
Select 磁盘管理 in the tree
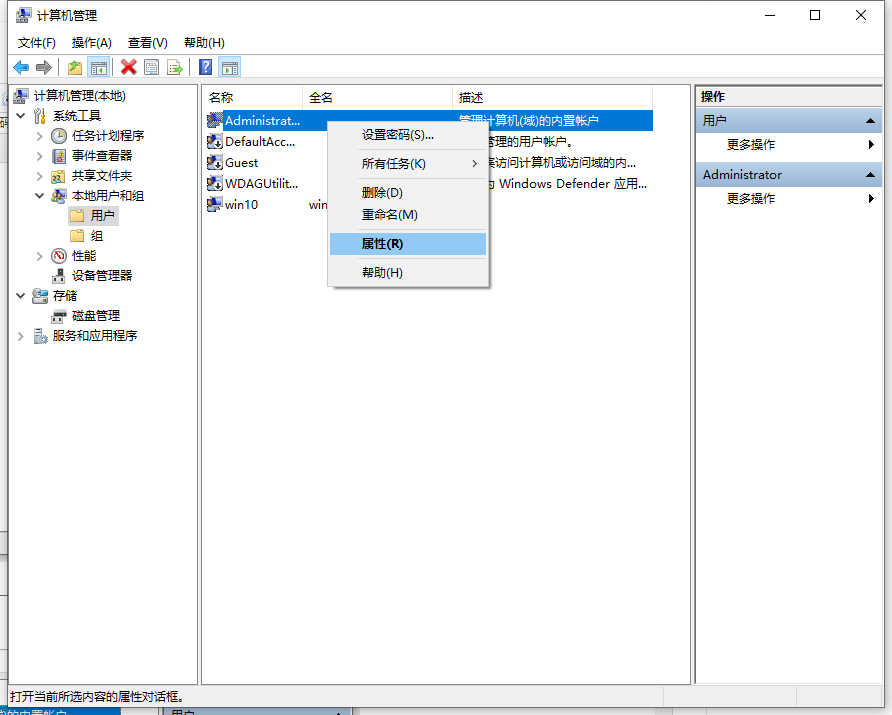click(95, 316)
